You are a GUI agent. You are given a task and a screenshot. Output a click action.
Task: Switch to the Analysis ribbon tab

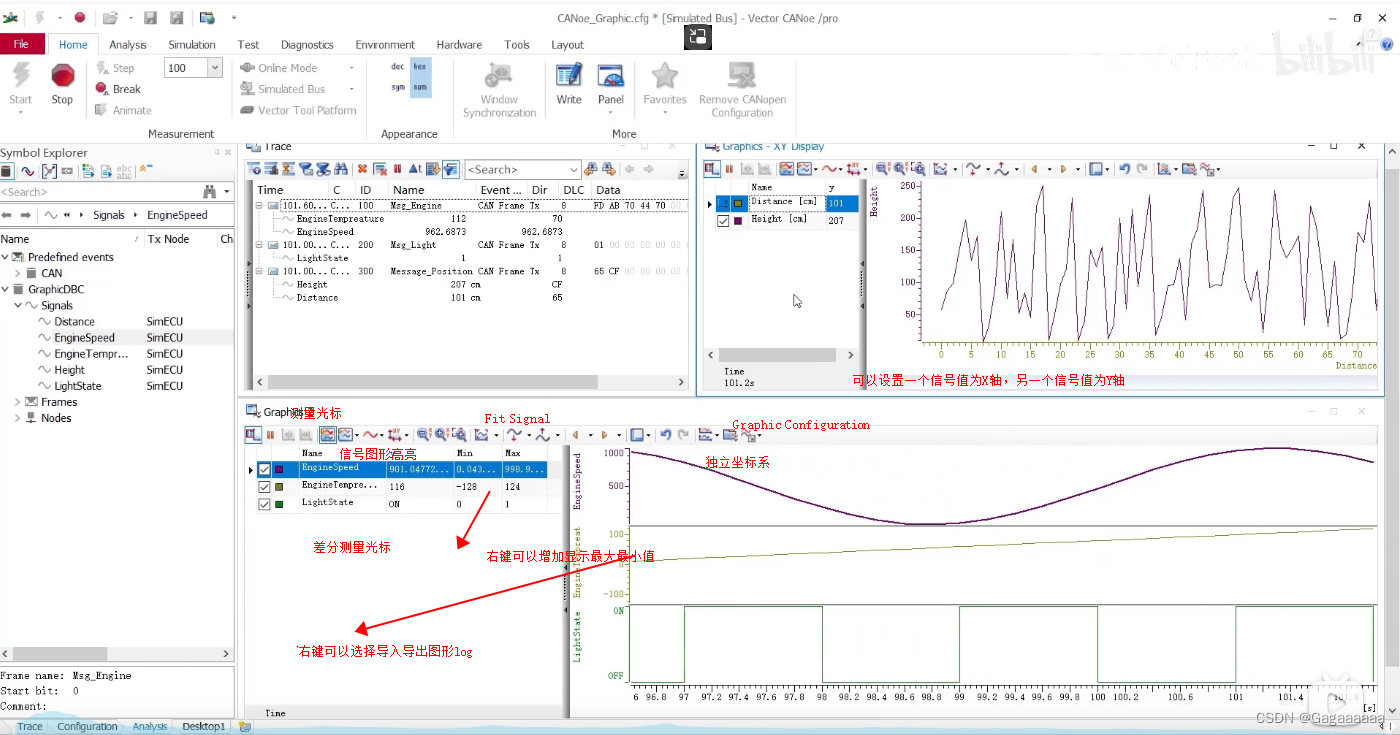pos(128,44)
